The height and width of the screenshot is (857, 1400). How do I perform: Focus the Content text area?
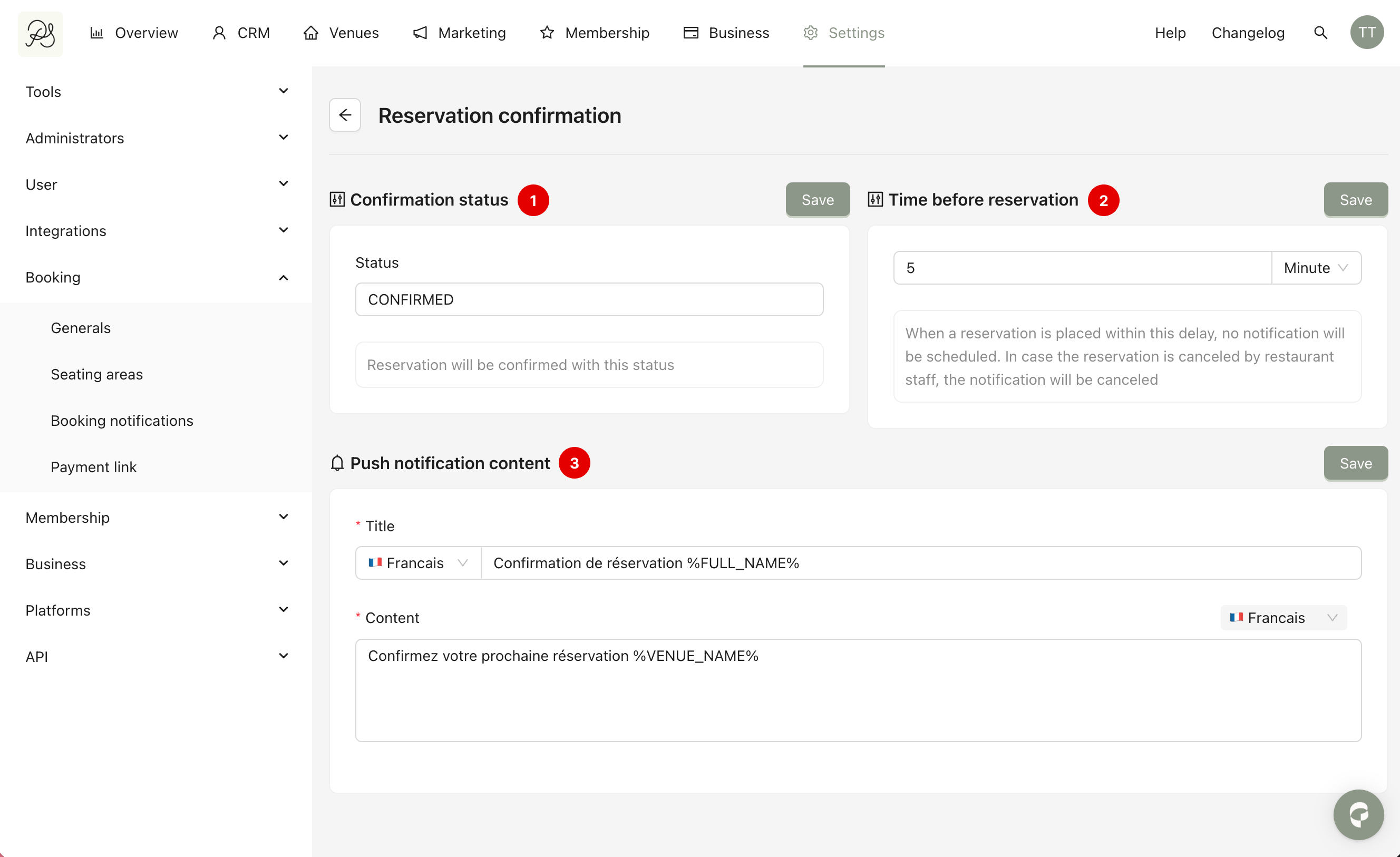(x=858, y=690)
